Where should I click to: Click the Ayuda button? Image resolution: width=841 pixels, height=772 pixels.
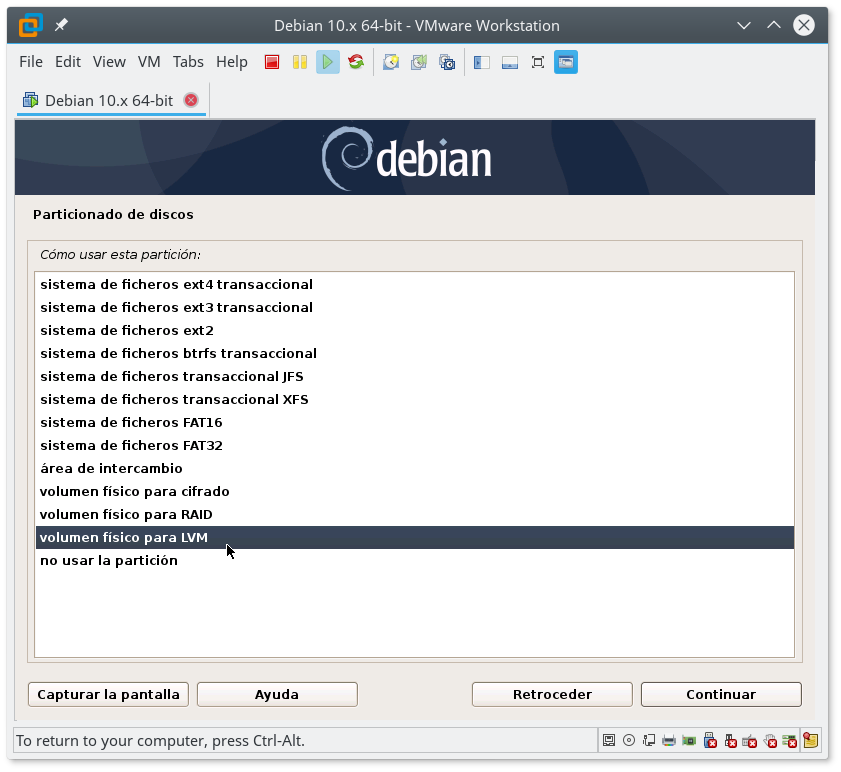pos(277,695)
